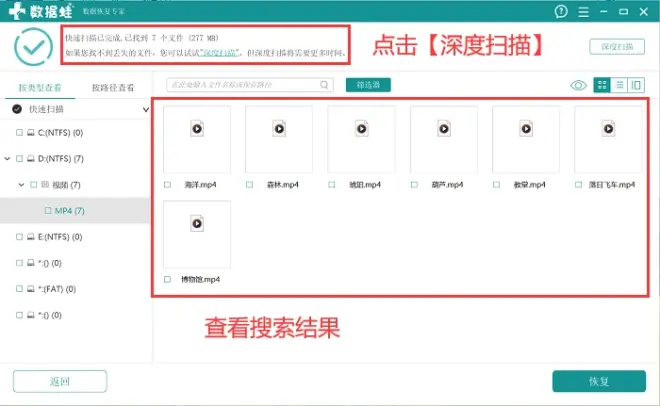The height and width of the screenshot is (406, 660).
Task: Check the box for 森林.mp4
Action: [x=250, y=185]
